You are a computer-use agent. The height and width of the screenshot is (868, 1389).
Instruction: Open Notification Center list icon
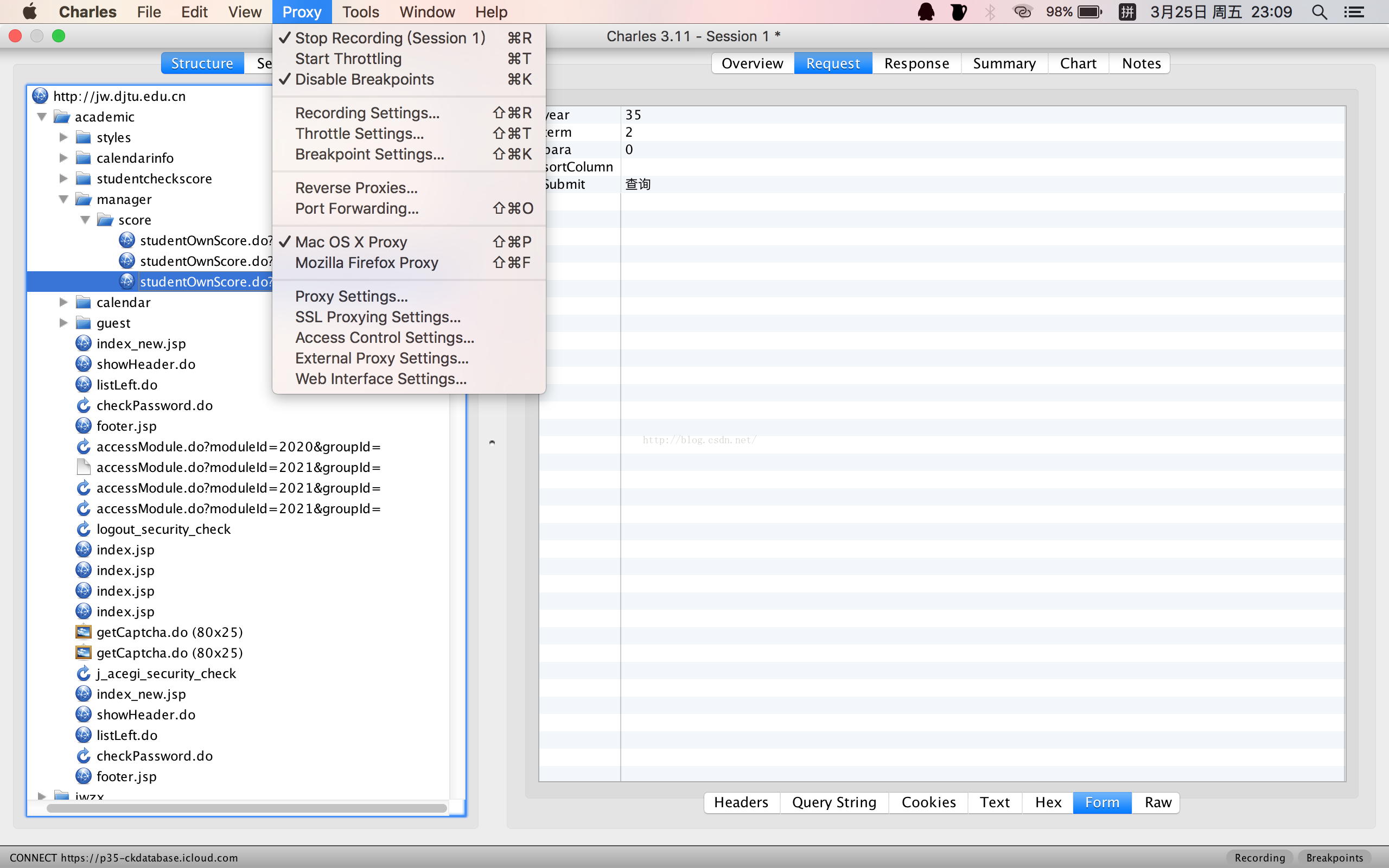click(1354, 12)
